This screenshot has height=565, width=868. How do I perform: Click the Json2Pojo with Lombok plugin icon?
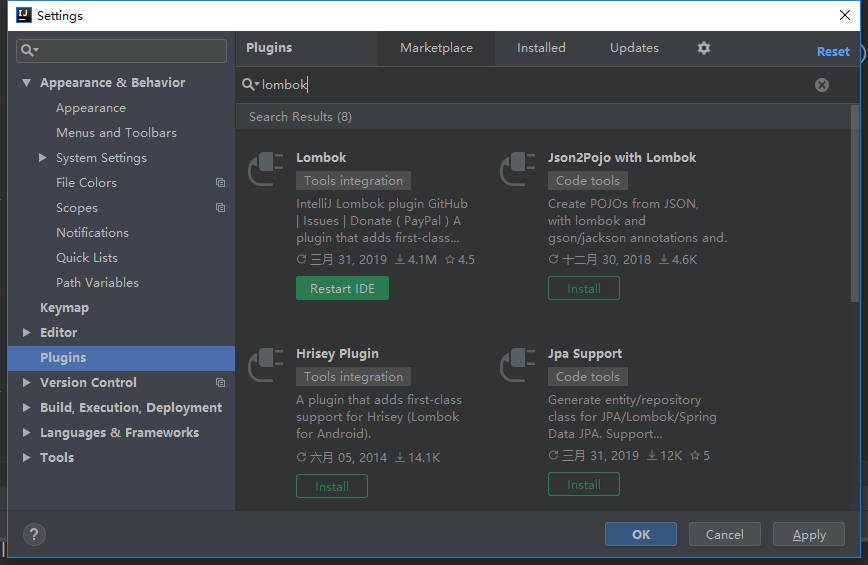coord(518,169)
